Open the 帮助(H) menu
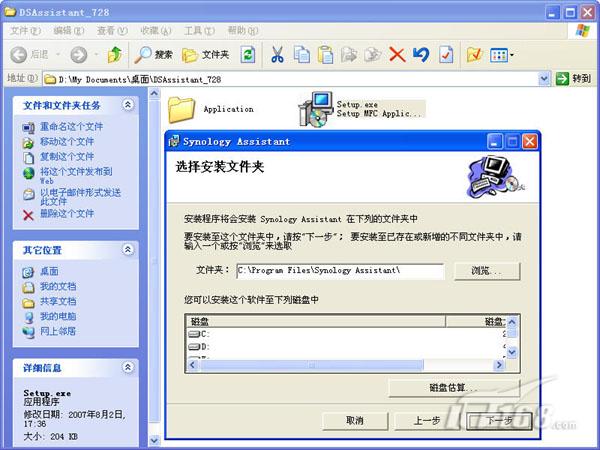 tap(243, 31)
